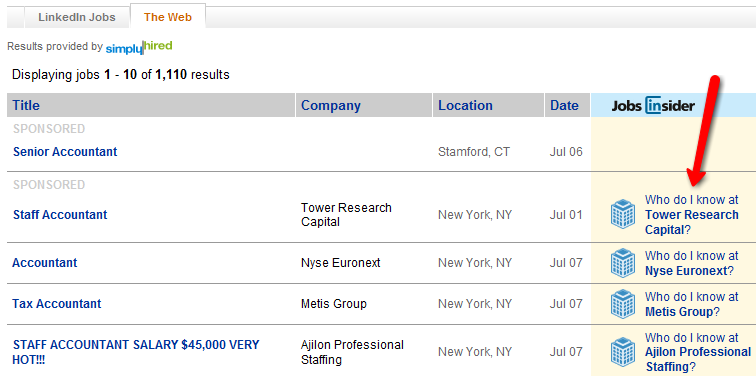Open the Staff Accountant job at Tower Research
Viewport: 756px width, 376px height.
click(60, 215)
